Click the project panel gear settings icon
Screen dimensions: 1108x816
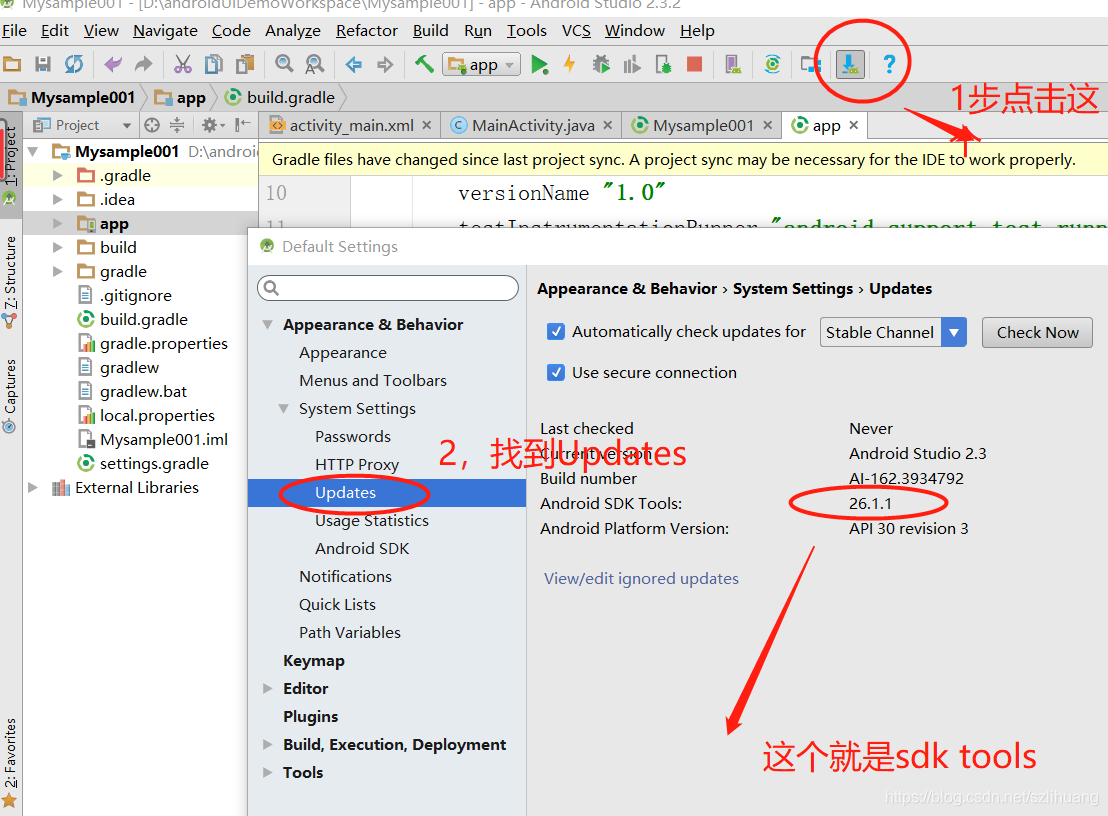tap(212, 125)
